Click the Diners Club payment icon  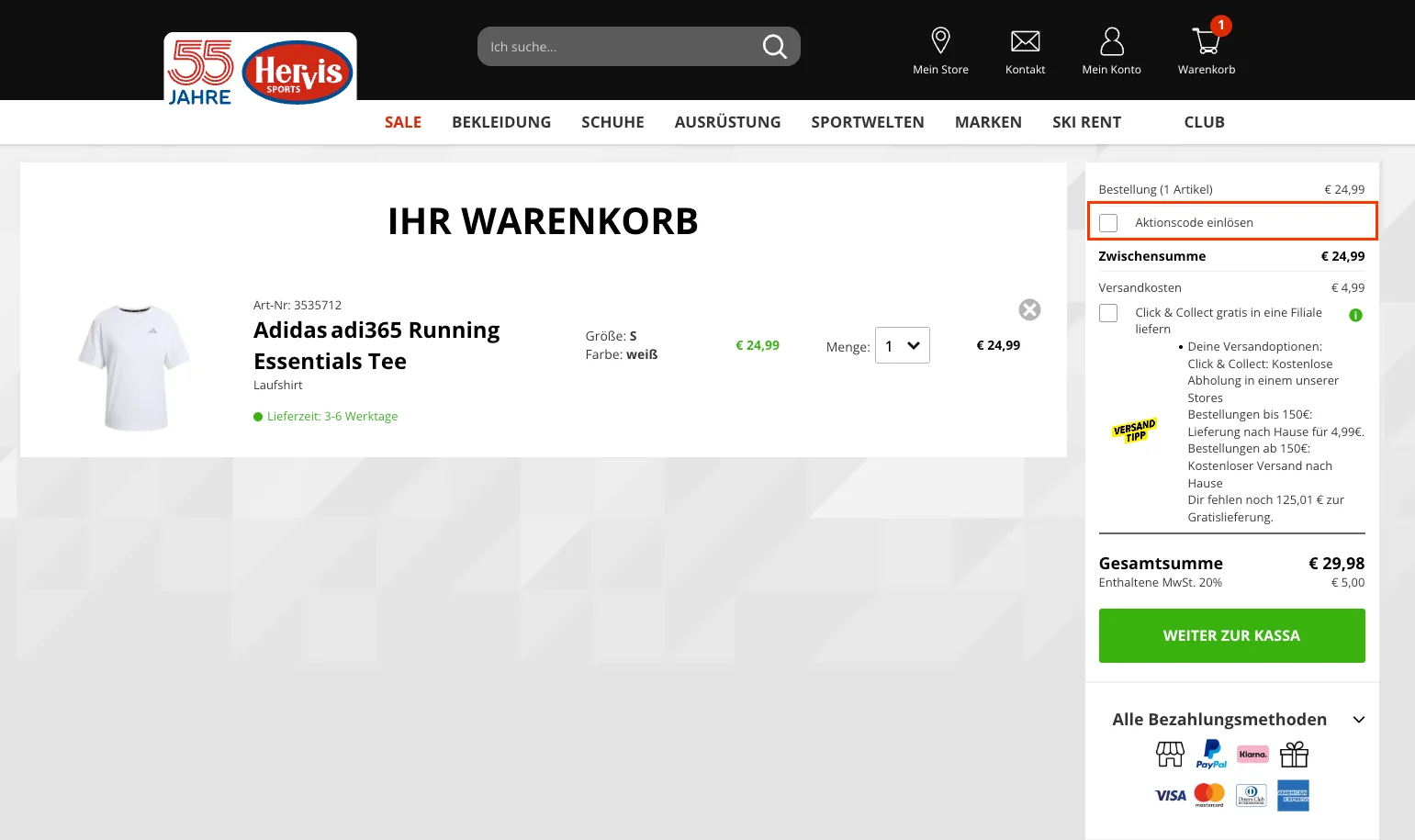1251,795
